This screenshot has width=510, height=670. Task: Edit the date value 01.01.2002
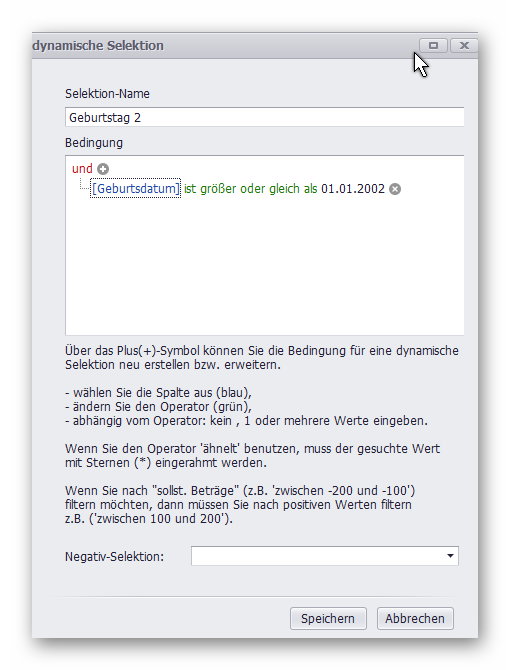click(x=353, y=188)
